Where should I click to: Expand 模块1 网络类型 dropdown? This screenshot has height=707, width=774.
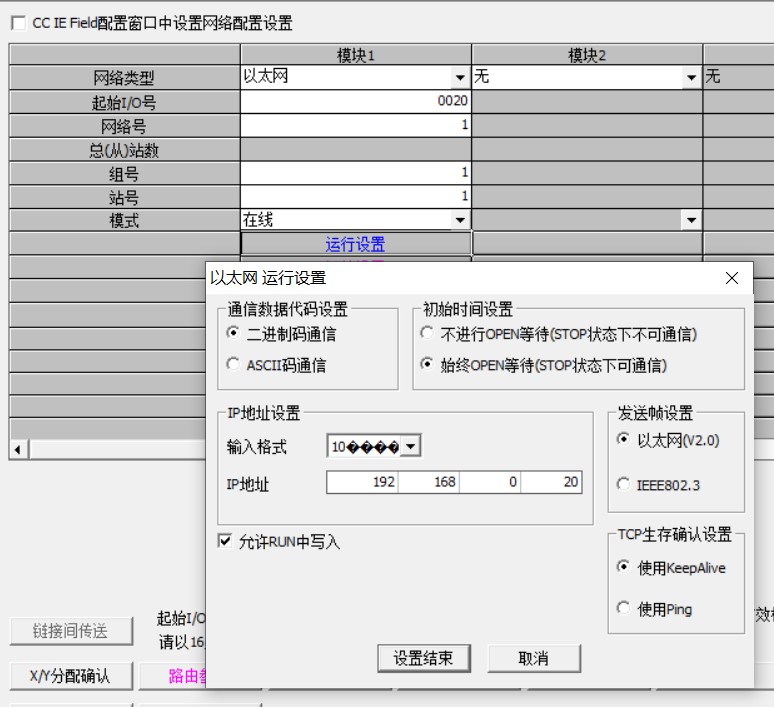tap(460, 78)
